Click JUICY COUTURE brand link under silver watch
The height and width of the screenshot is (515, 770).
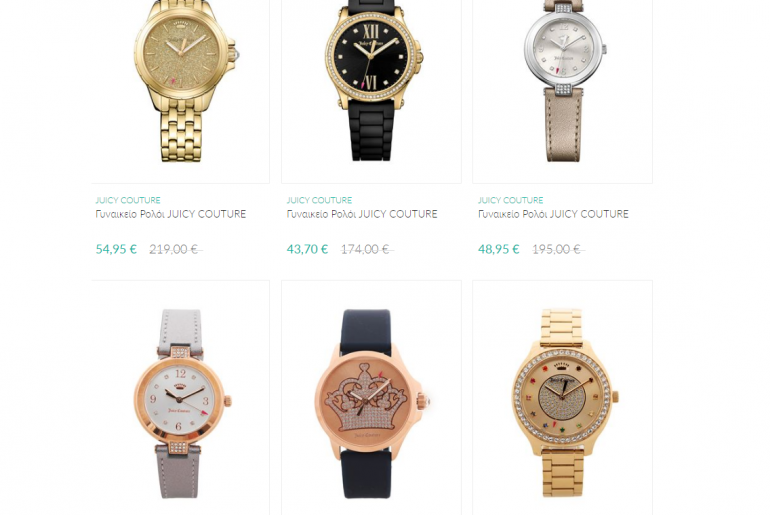(x=511, y=200)
